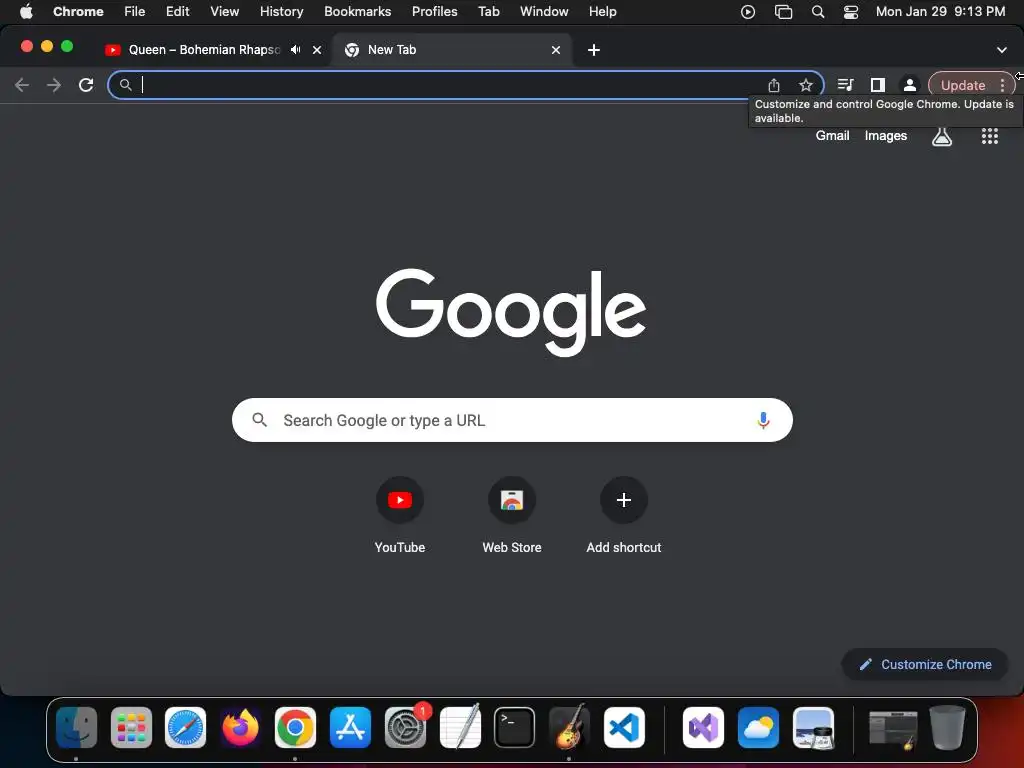Open Terminal from the Dock
1024x768 pixels.
[x=515, y=727]
